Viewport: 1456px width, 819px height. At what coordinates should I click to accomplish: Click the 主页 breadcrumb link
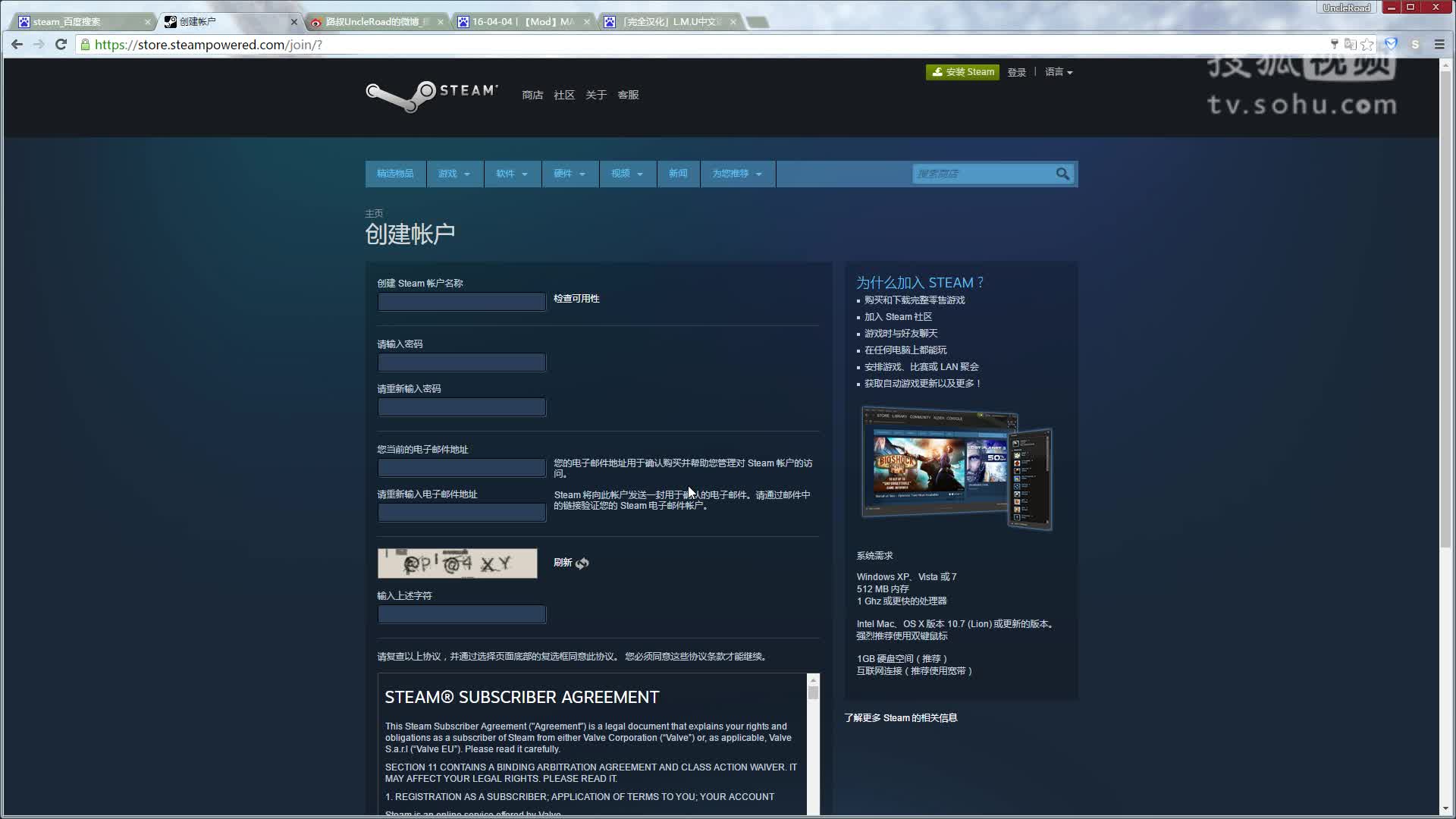tap(374, 214)
